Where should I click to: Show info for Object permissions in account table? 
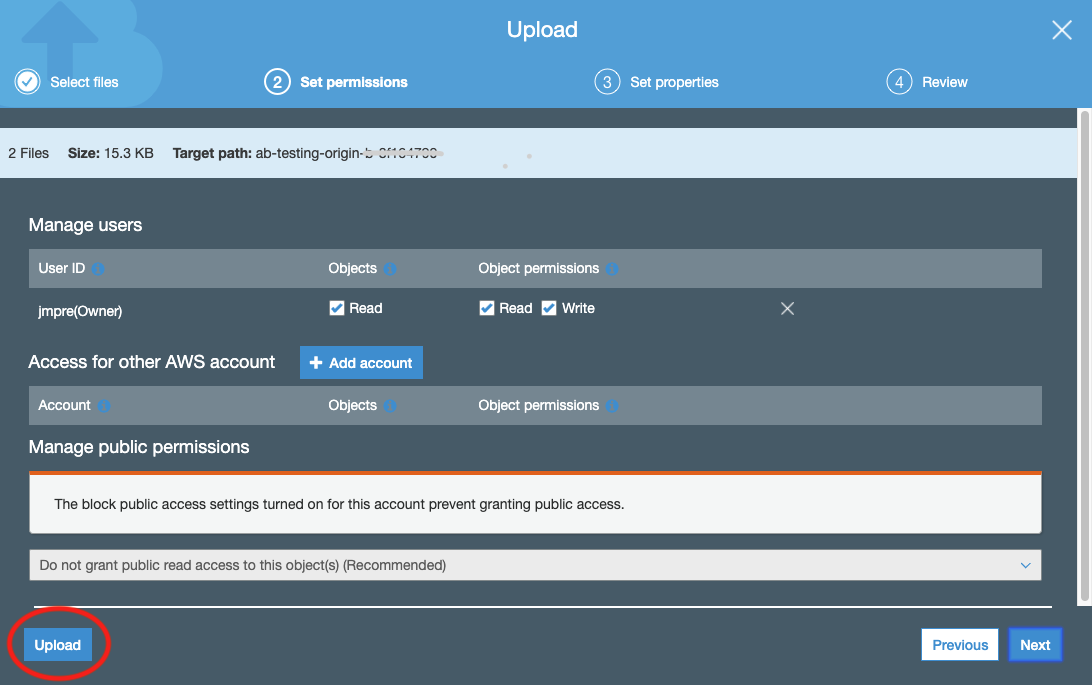click(x=612, y=406)
